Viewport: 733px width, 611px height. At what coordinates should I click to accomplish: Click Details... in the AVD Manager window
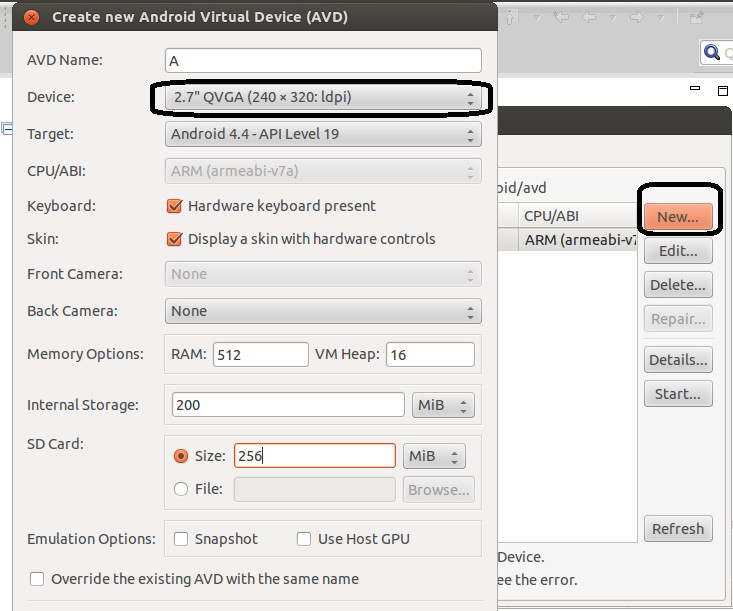tap(678, 360)
